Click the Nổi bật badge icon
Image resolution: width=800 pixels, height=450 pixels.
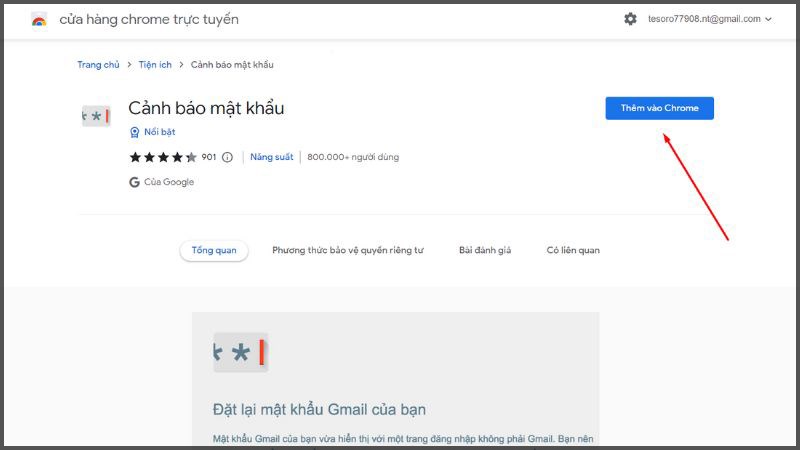tap(134, 132)
